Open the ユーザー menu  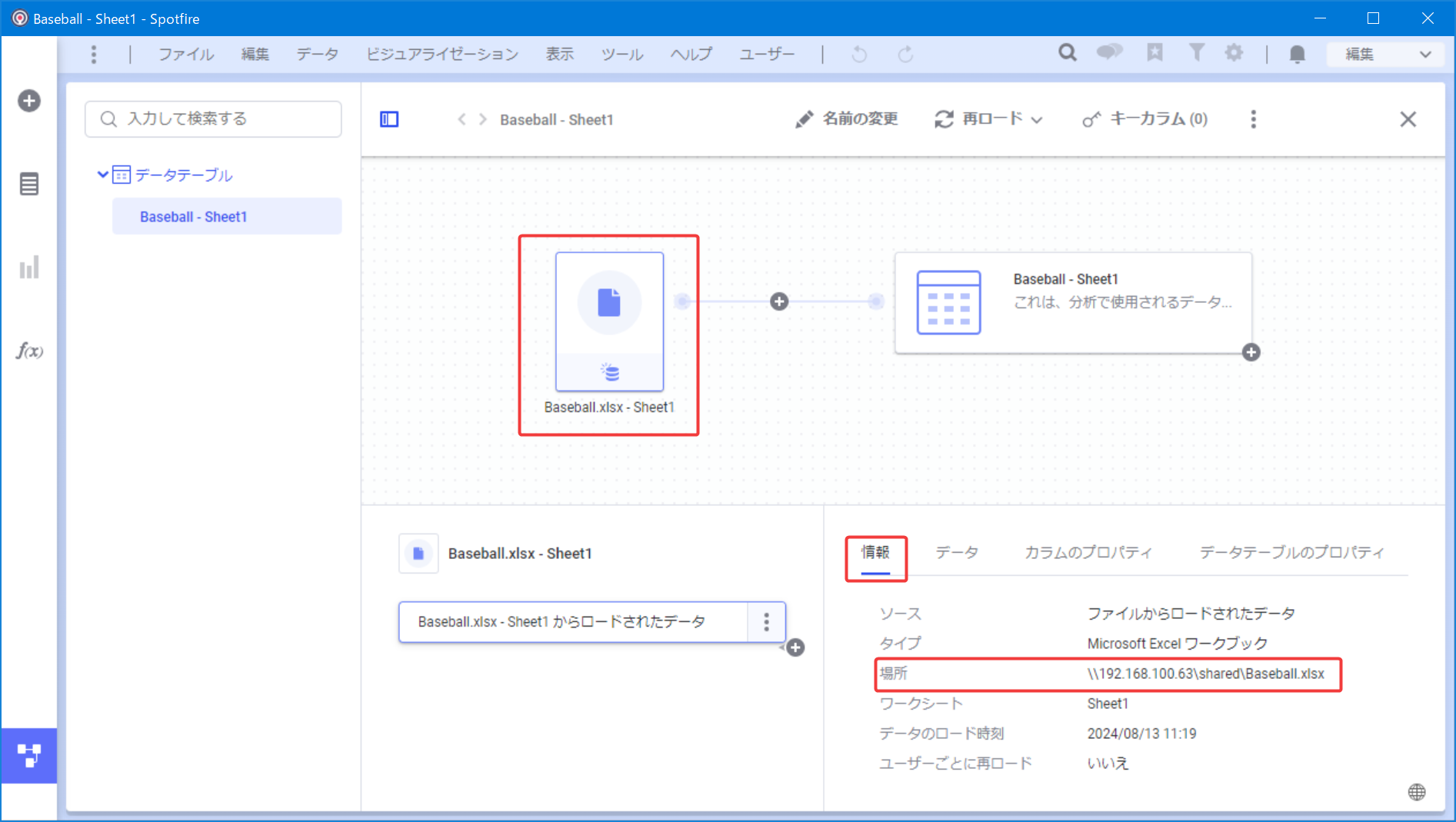click(766, 54)
